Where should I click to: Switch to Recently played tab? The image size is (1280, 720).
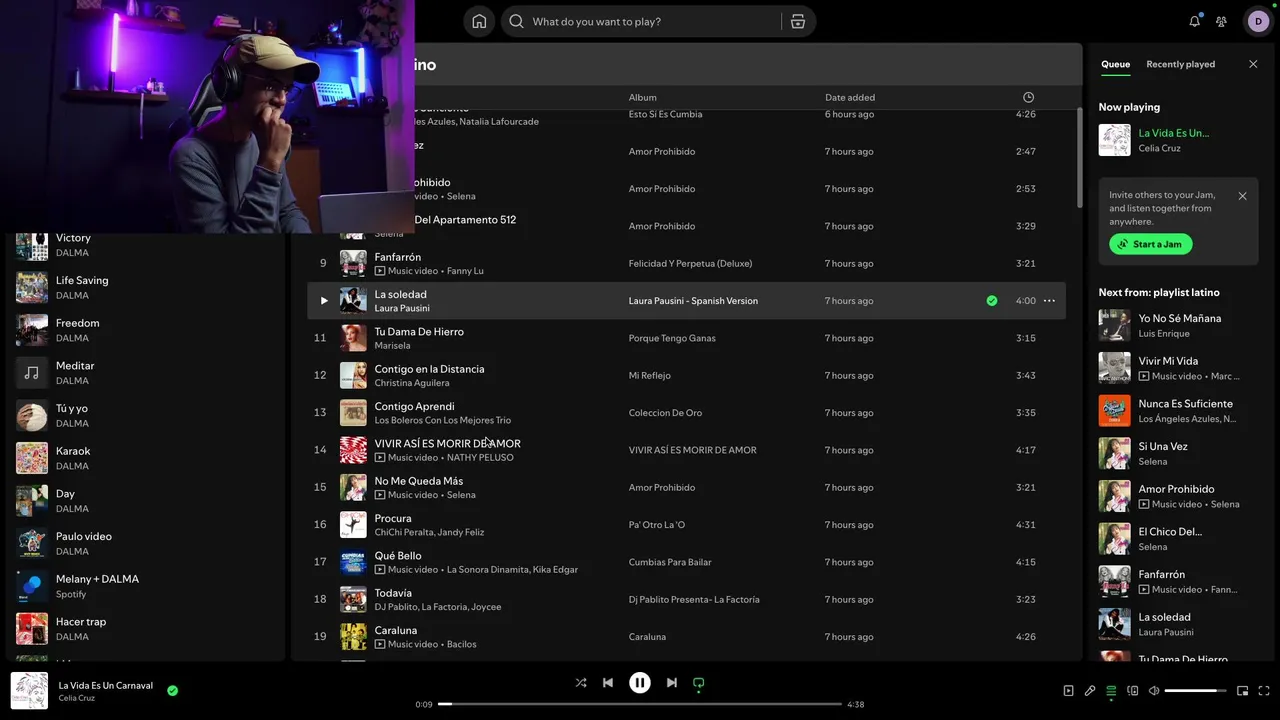(1181, 64)
